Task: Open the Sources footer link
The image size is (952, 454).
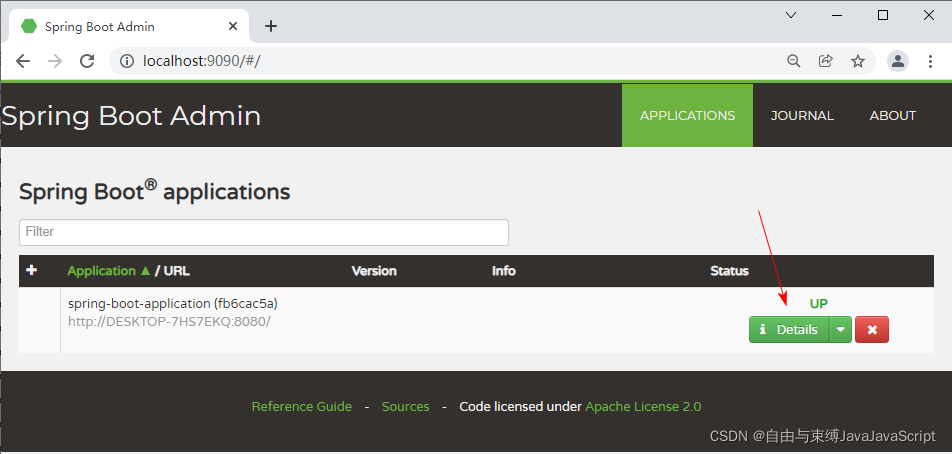Action: point(406,407)
